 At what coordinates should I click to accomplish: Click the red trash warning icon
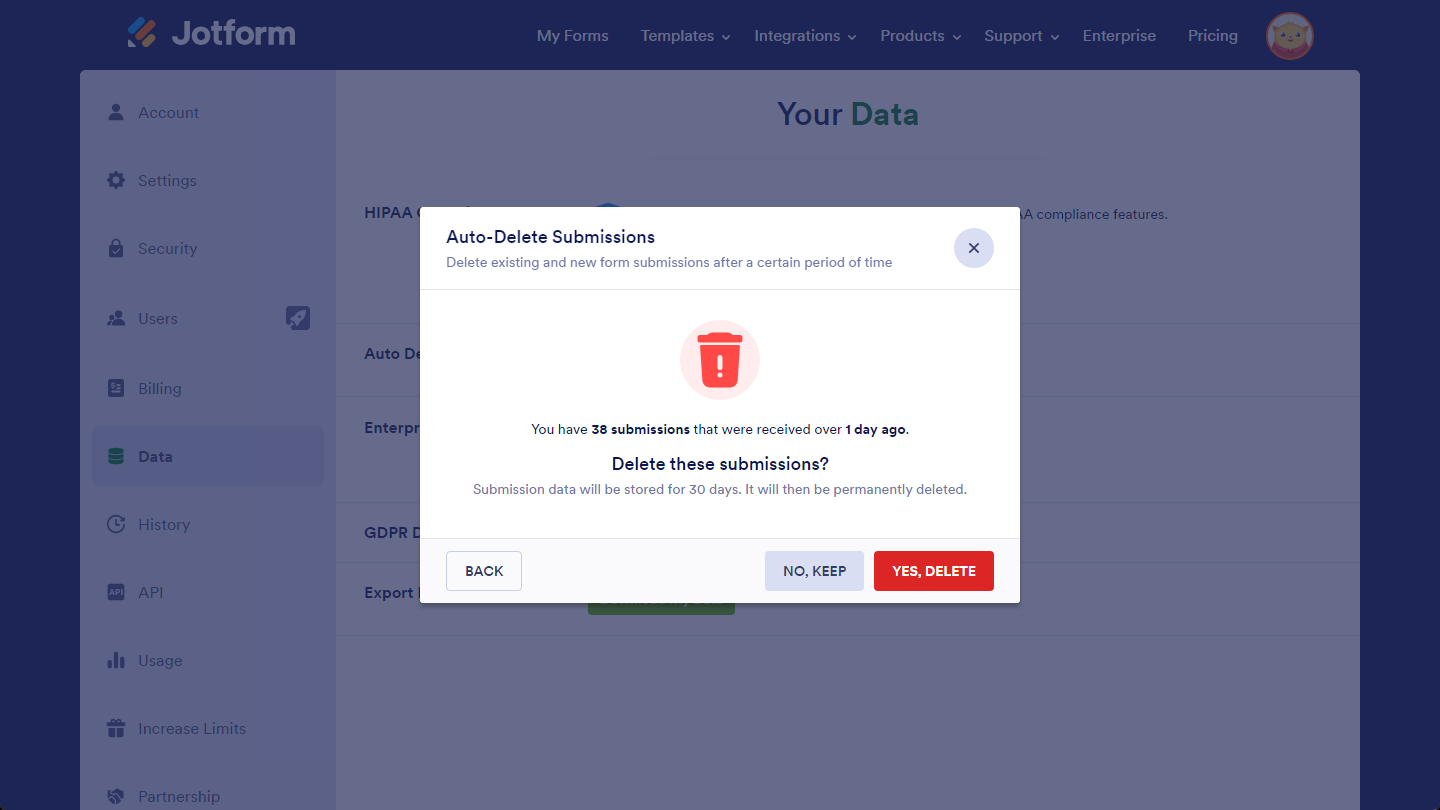tap(720, 360)
